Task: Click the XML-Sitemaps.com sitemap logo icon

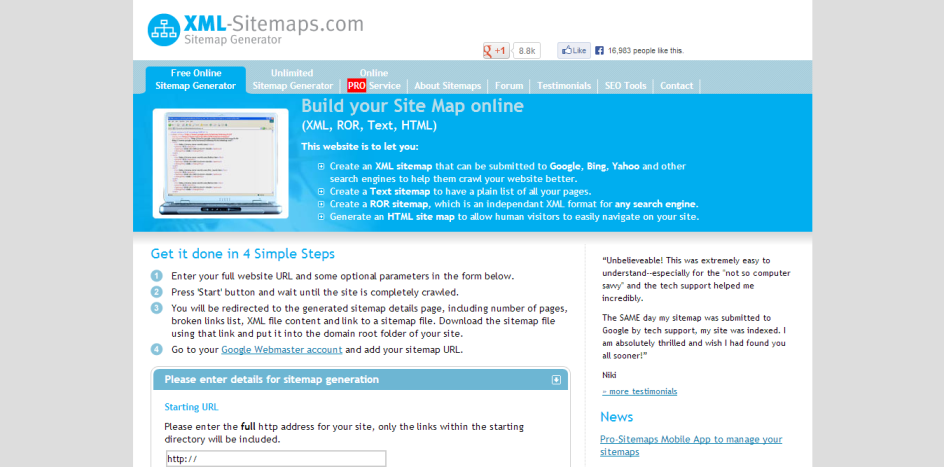Action: [x=164, y=30]
